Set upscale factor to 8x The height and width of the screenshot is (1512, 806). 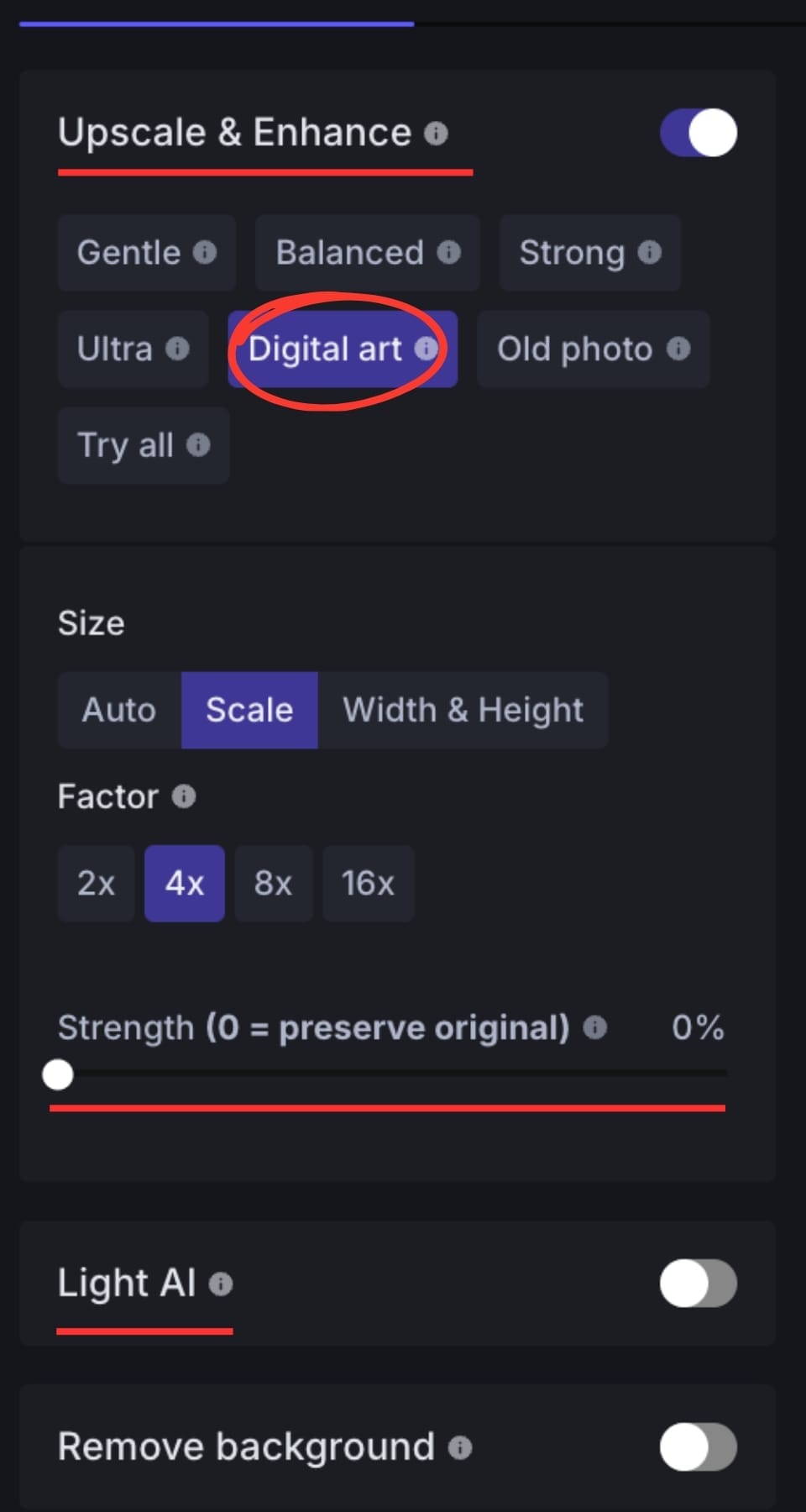pos(273,884)
